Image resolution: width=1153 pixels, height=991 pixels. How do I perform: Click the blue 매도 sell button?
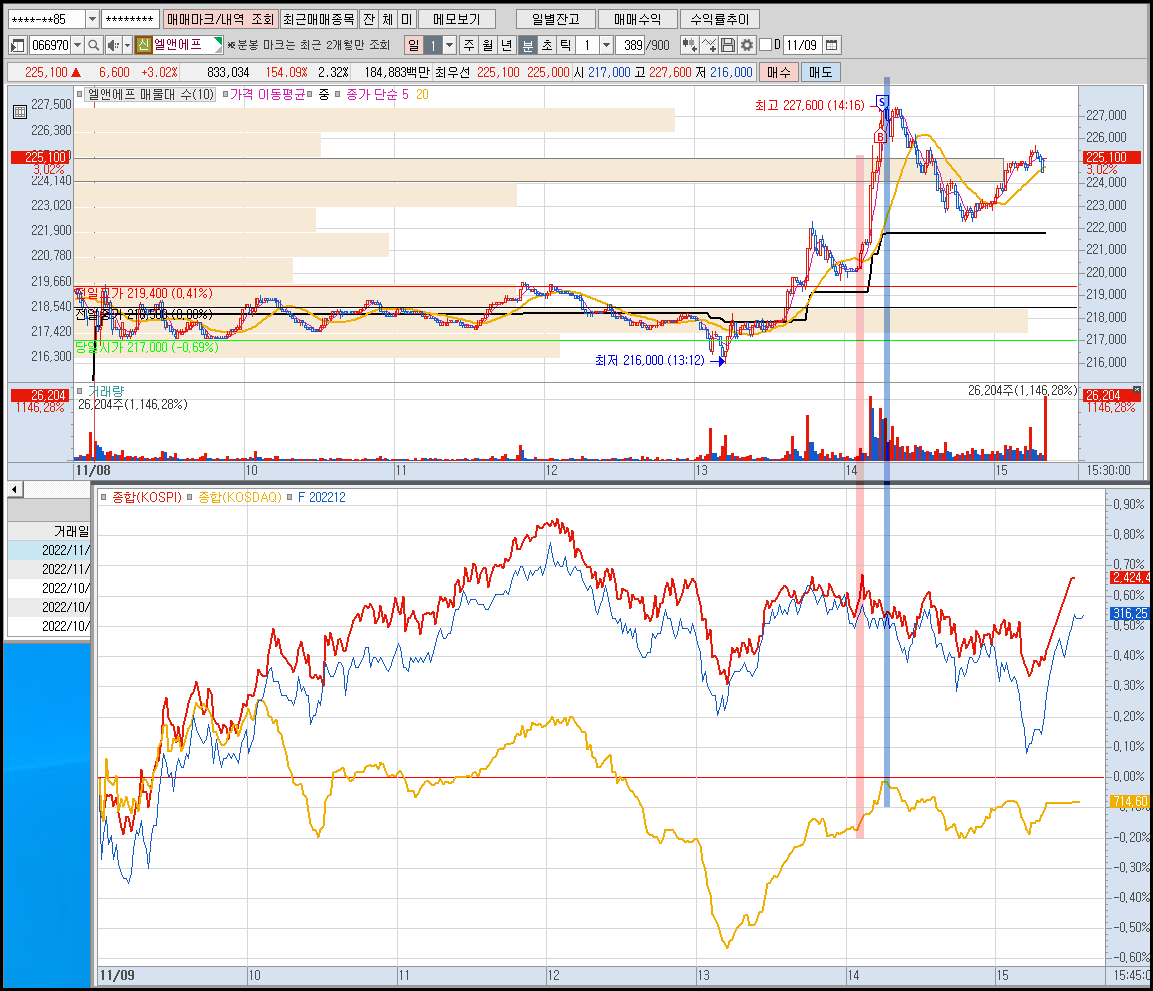[821, 72]
